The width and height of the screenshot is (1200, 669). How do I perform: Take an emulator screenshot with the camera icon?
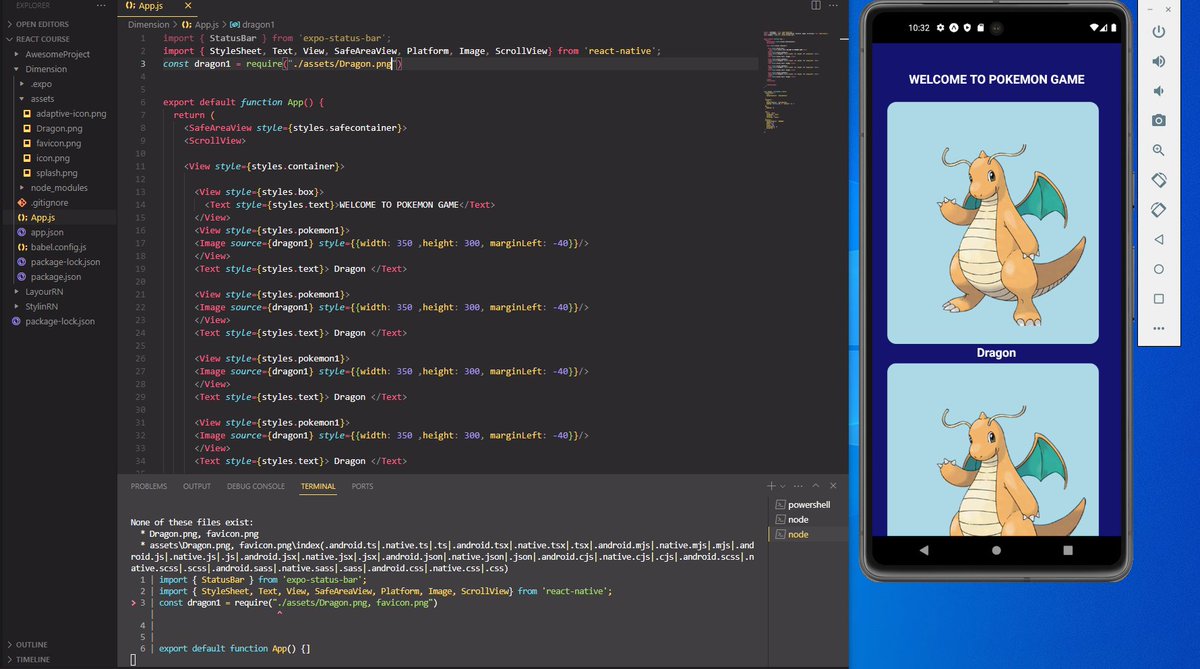coord(1158,120)
